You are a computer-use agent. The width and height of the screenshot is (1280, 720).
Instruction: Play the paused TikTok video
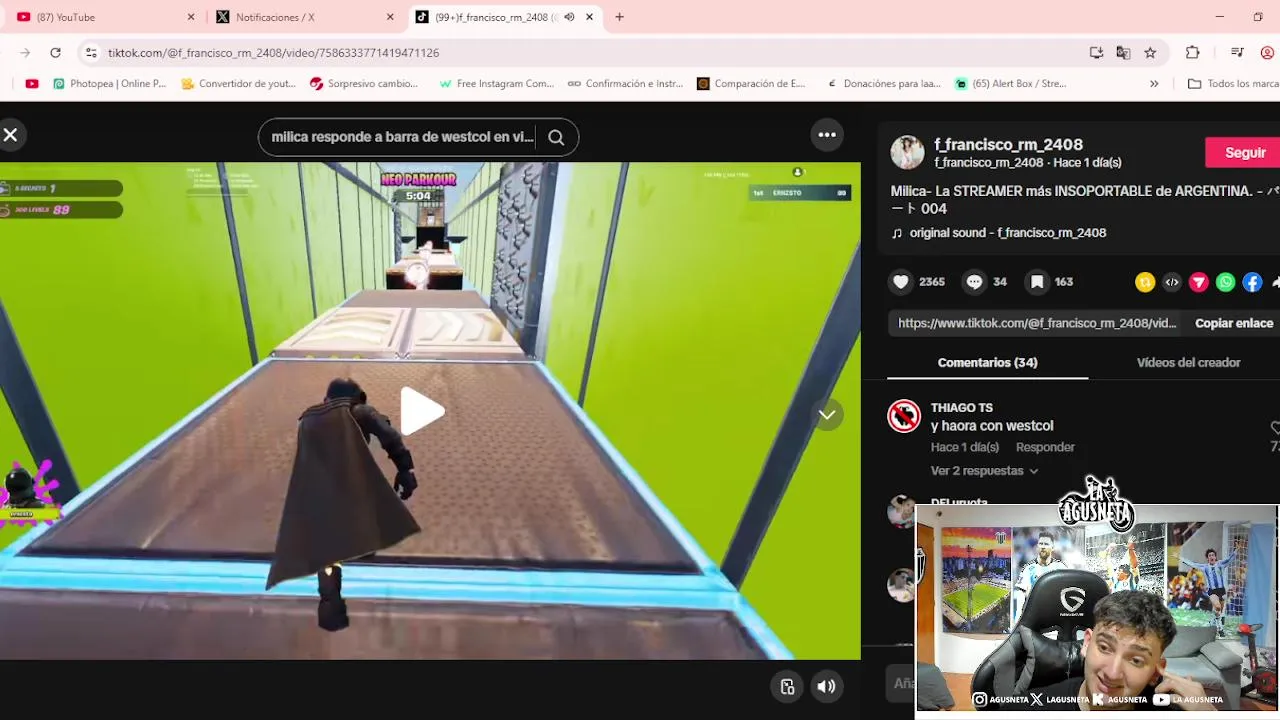(x=422, y=411)
